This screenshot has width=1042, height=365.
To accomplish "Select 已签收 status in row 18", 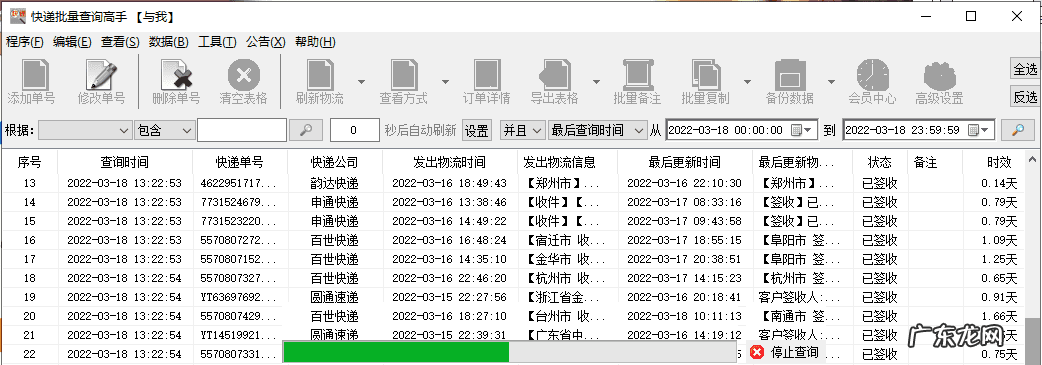I will point(880,278).
